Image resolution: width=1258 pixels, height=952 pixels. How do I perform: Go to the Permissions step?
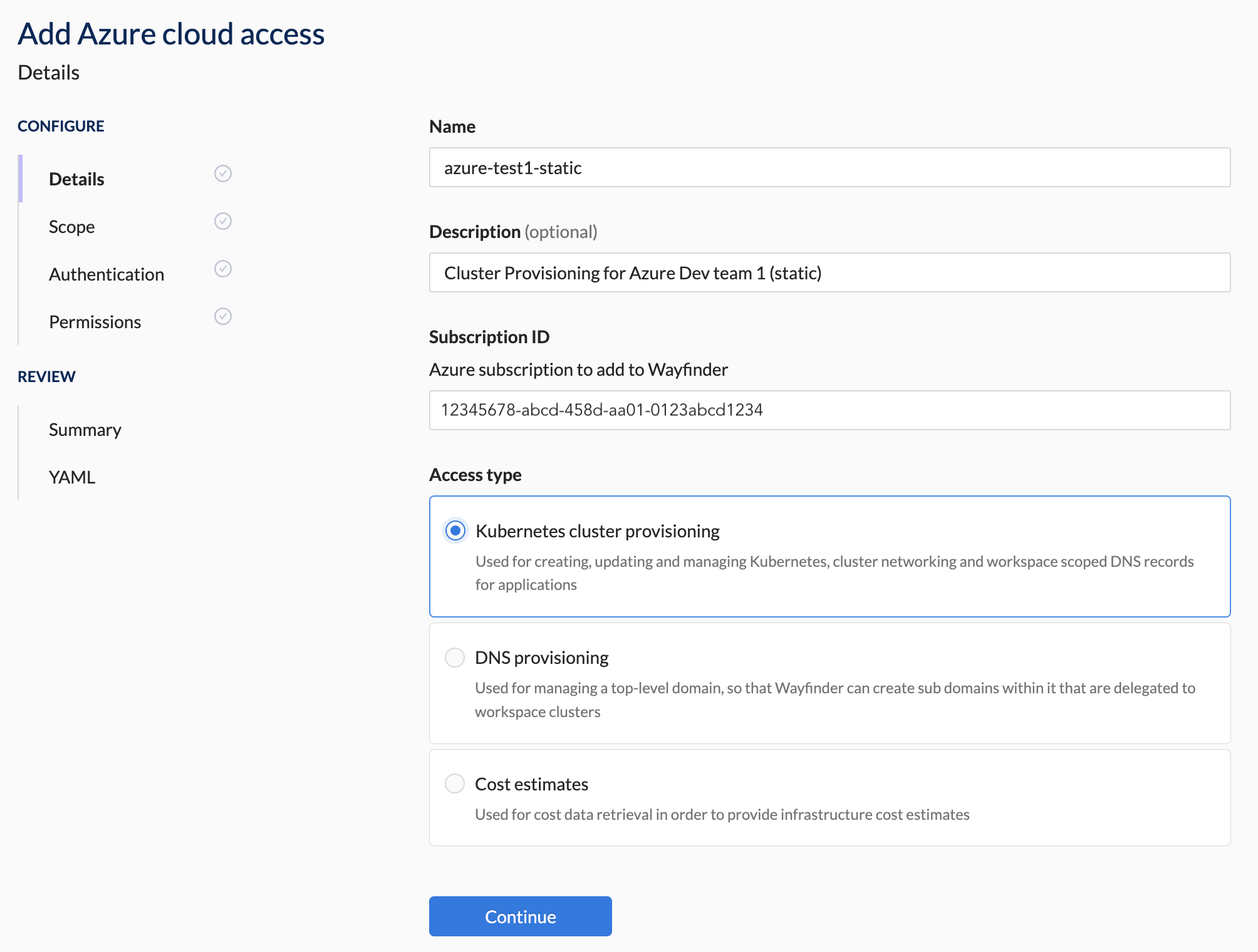tap(95, 322)
